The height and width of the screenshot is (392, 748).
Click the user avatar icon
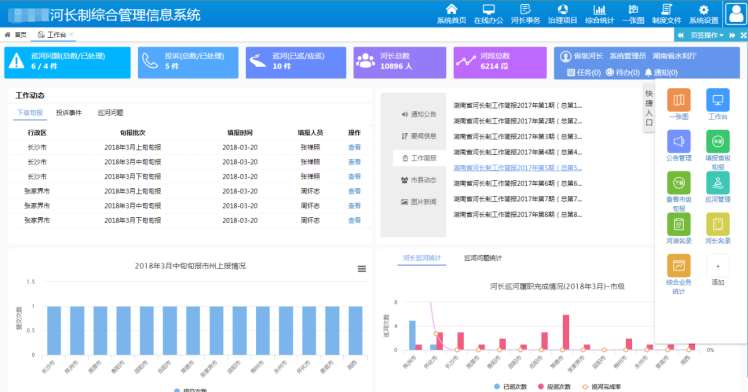tap(735, 13)
